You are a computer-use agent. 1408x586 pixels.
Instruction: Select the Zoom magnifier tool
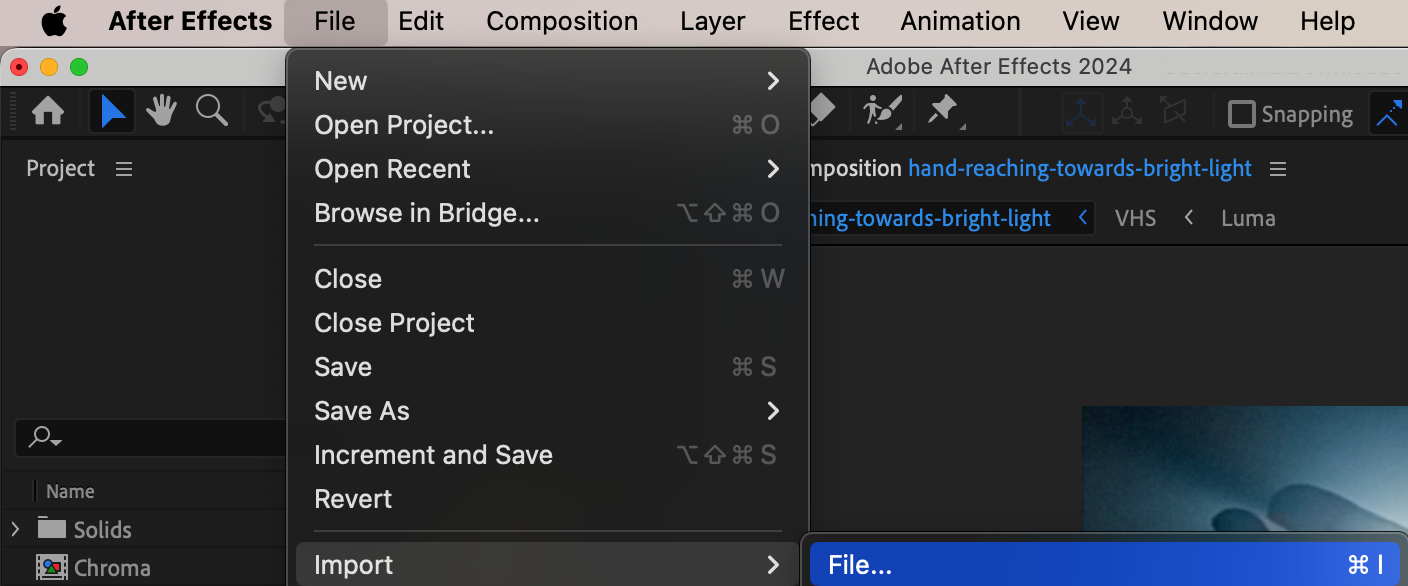[211, 111]
